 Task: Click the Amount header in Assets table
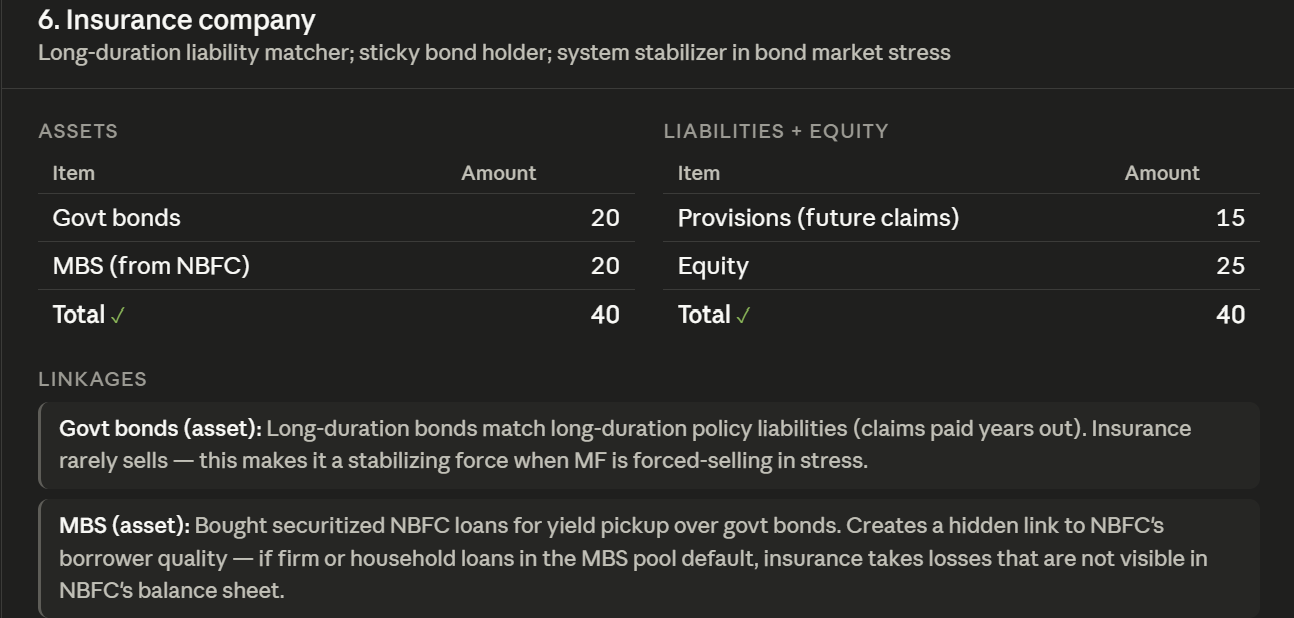[x=499, y=173]
